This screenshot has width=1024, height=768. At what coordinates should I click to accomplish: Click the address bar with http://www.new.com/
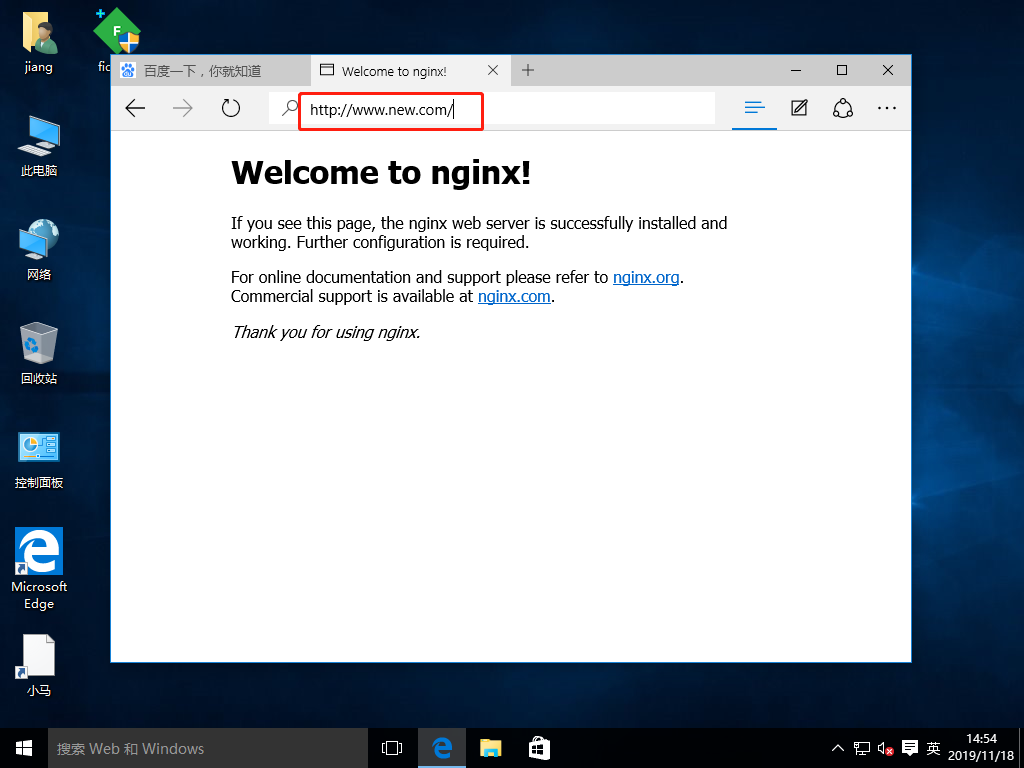(492, 108)
